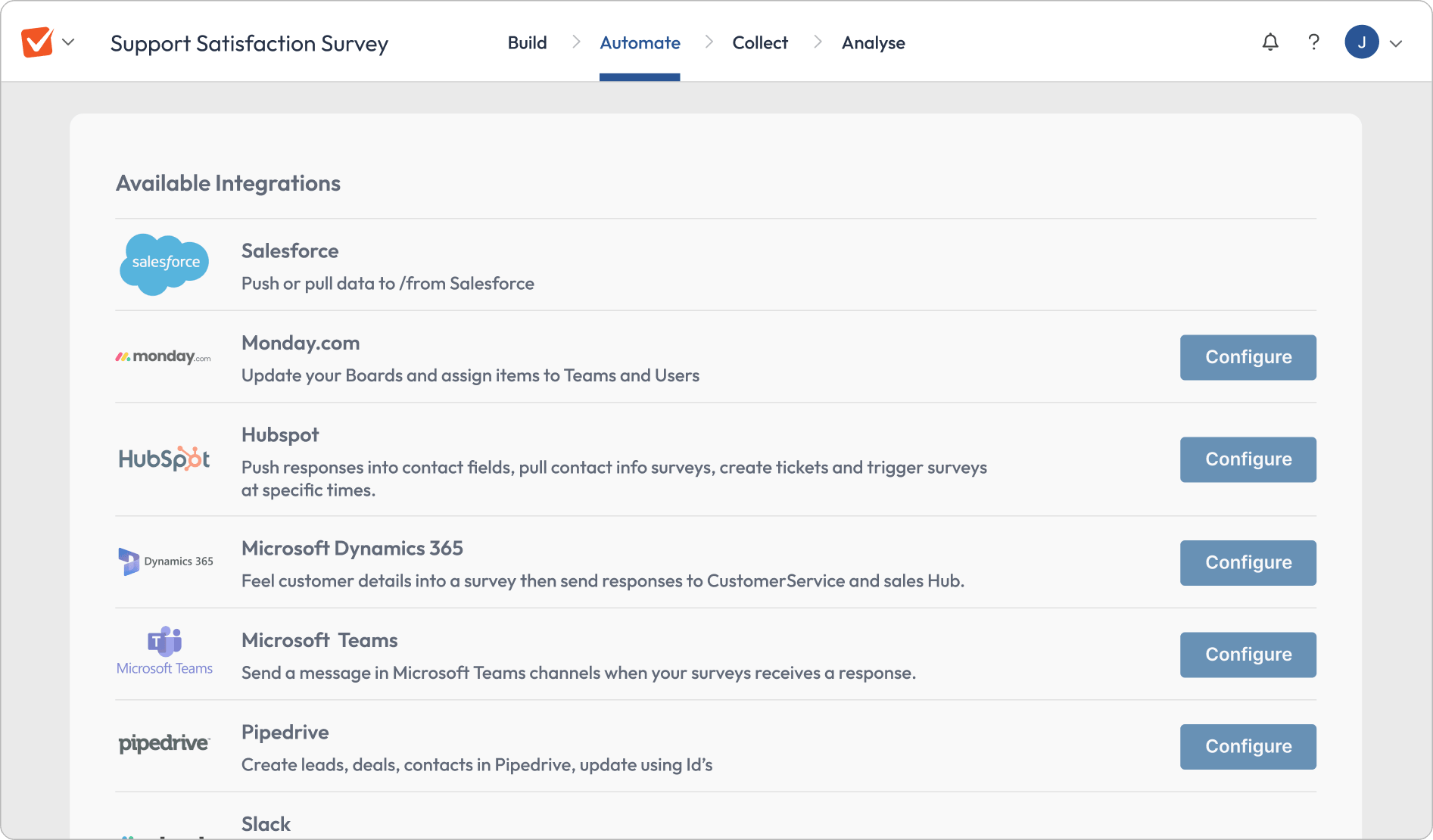Select the Support Satisfaction Survey title
This screenshot has width=1433, height=840.
[x=249, y=44]
